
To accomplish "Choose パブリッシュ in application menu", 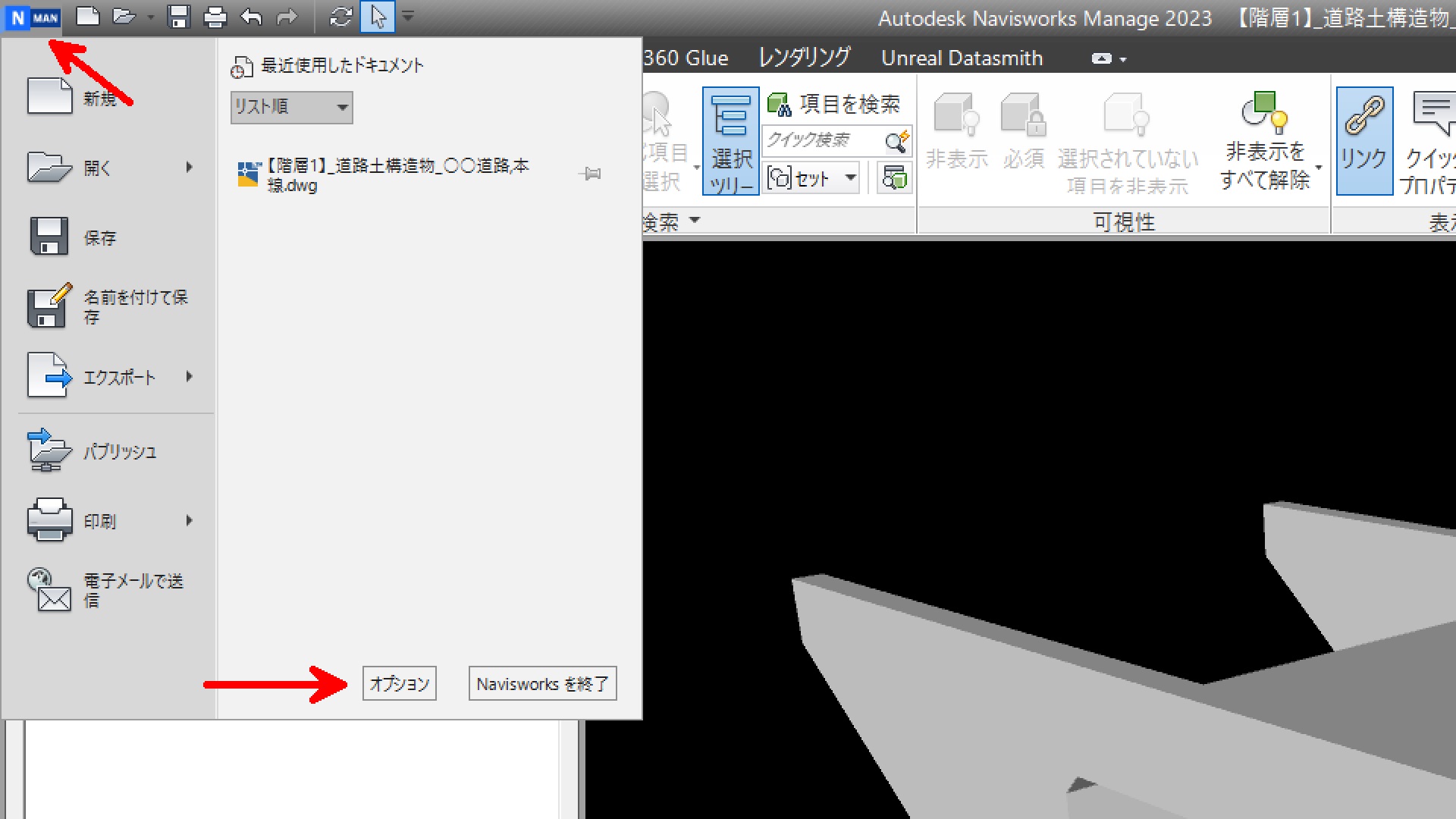I will coord(110,451).
